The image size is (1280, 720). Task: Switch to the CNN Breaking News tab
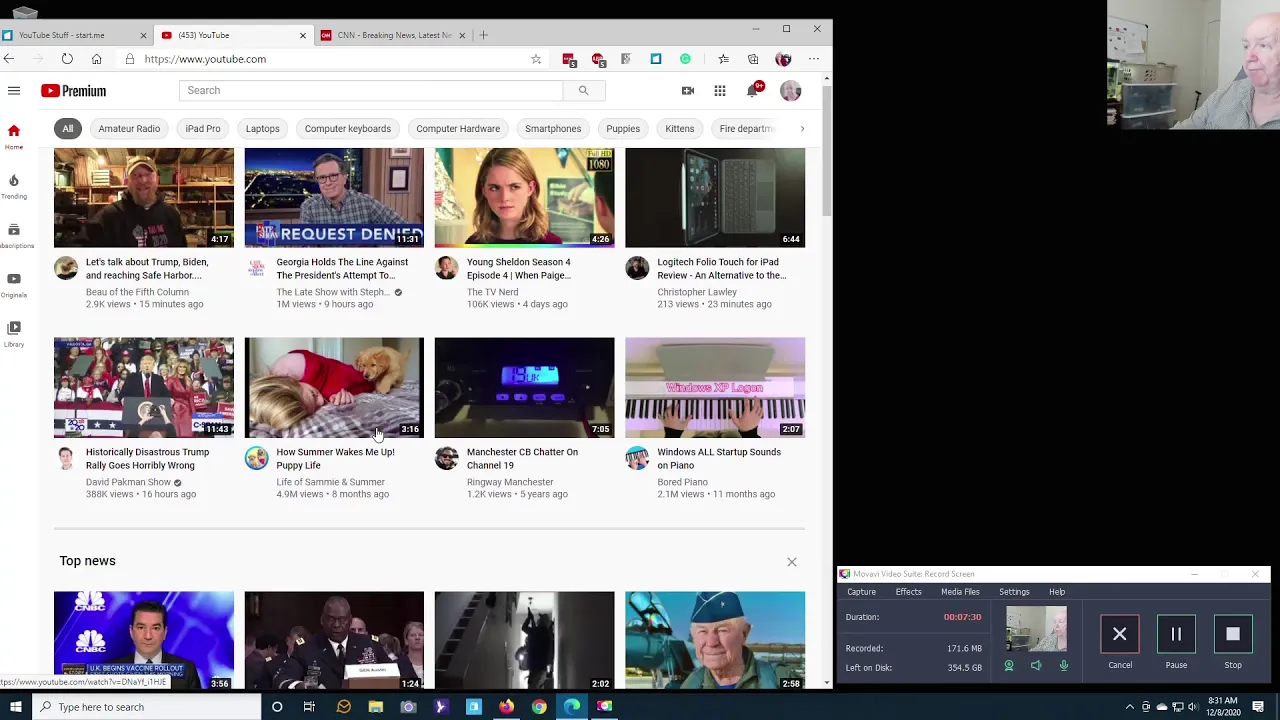click(x=394, y=35)
